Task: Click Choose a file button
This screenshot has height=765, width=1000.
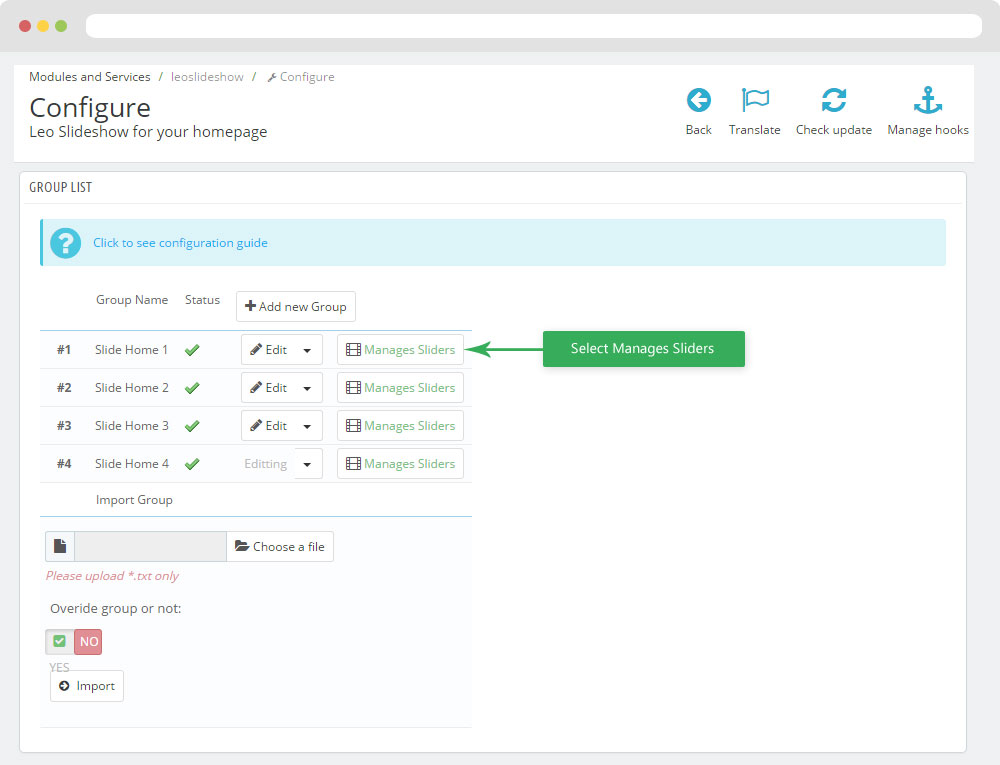Action: [280, 546]
